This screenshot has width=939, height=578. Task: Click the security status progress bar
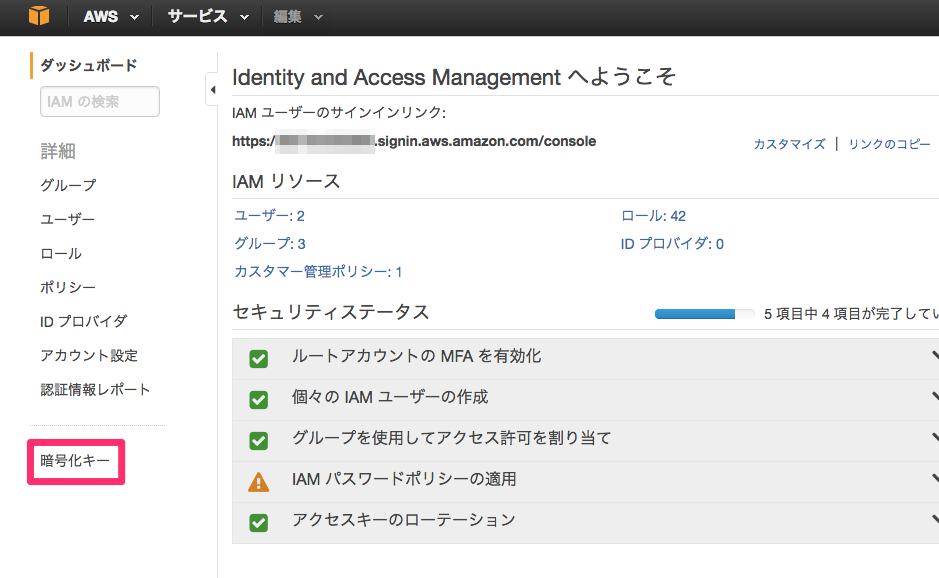pos(704,313)
